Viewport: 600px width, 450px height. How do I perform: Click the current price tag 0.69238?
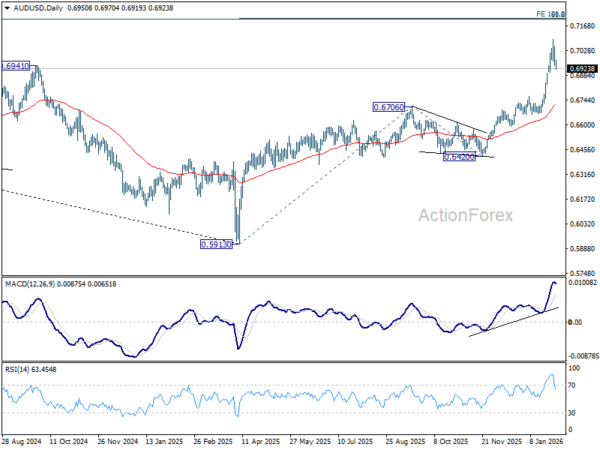click(x=582, y=69)
